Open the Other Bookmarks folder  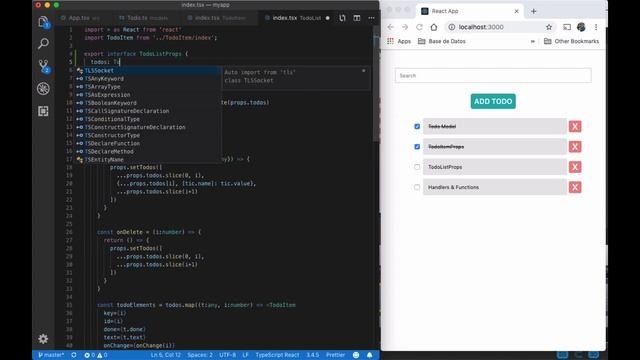pyautogui.click(x=571, y=41)
